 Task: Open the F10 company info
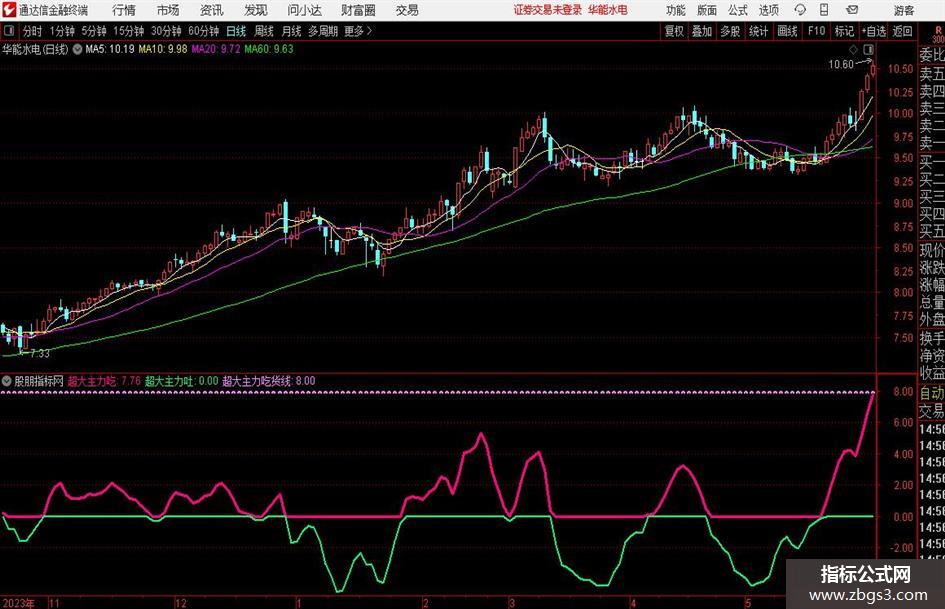pyautogui.click(x=817, y=31)
